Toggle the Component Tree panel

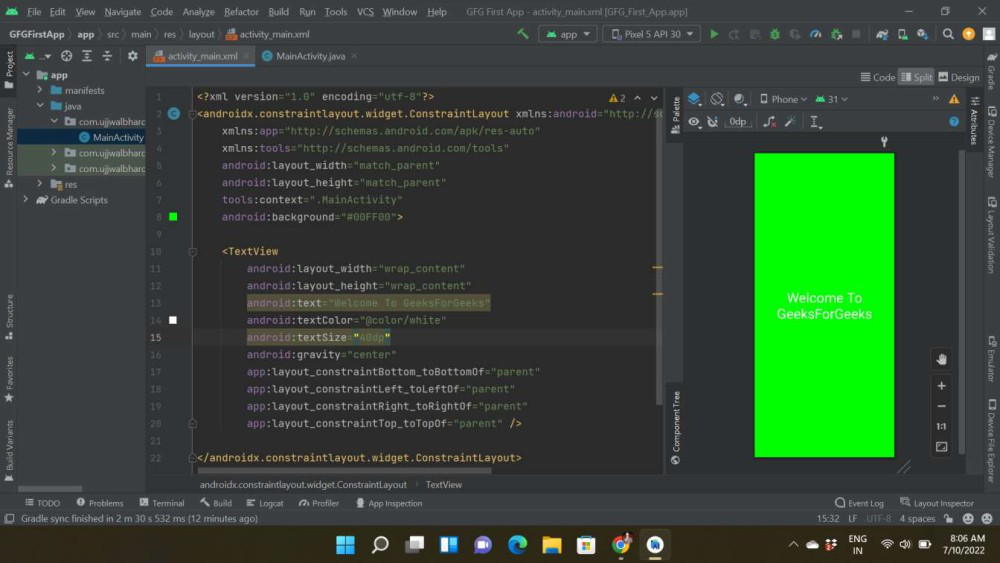pyautogui.click(x=675, y=428)
